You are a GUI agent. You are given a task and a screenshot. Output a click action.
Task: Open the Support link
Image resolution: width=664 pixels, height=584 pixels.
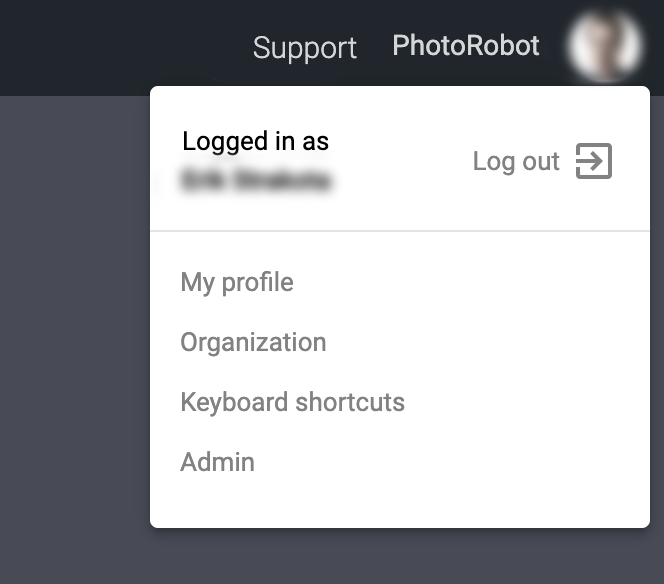304,48
